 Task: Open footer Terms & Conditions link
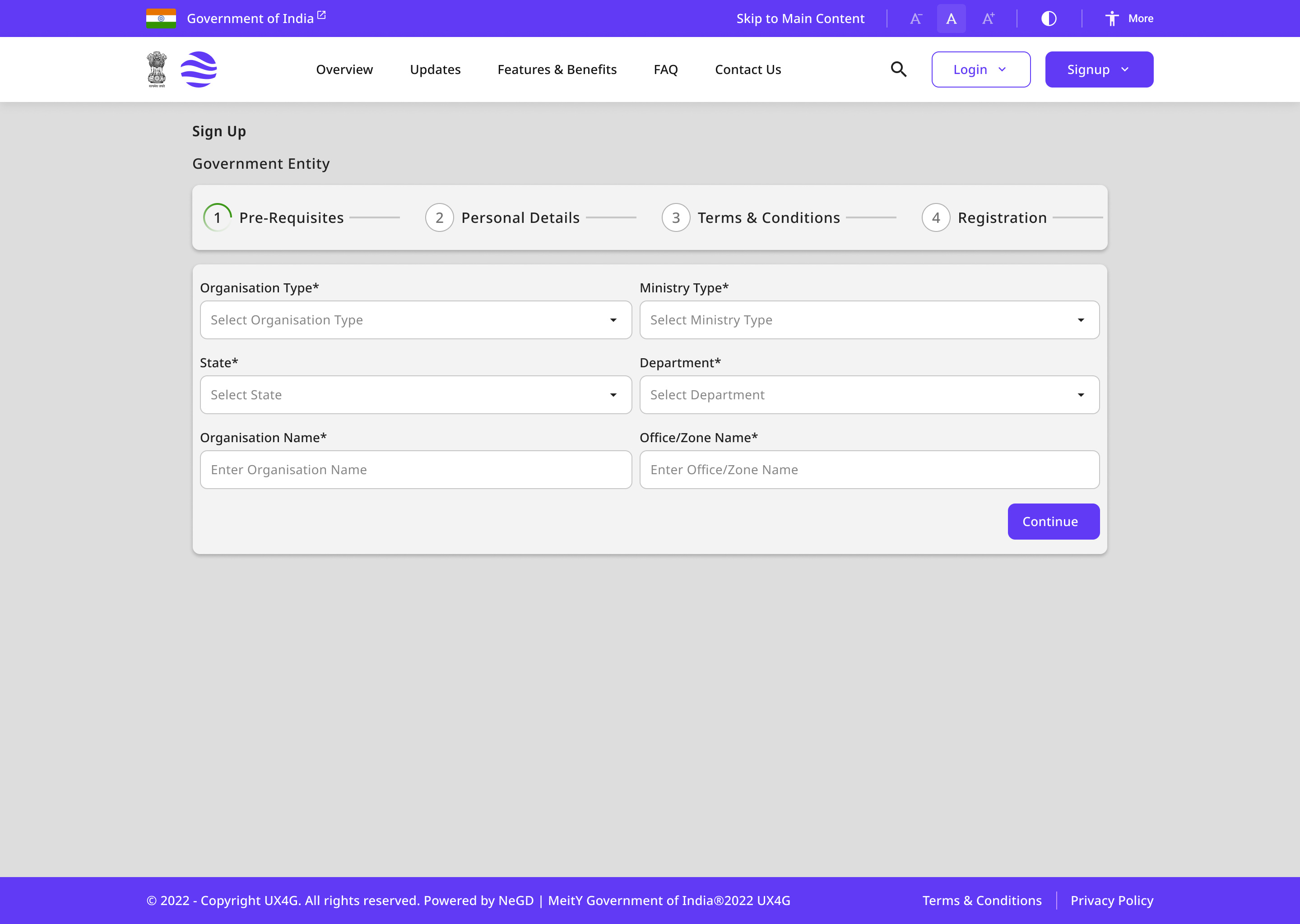coord(982,901)
